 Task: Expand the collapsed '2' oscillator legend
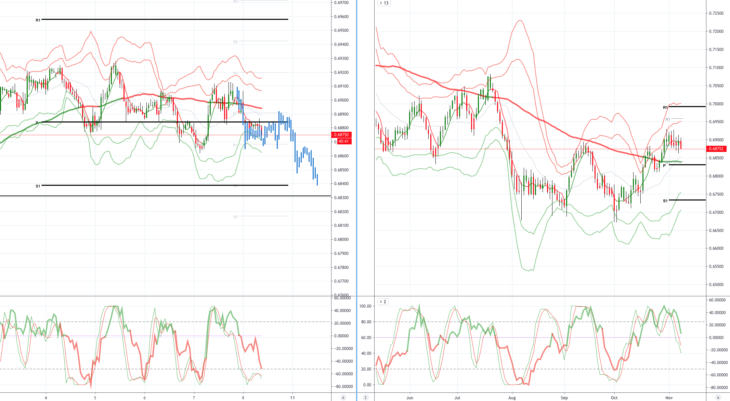pyautogui.click(x=382, y=302)
